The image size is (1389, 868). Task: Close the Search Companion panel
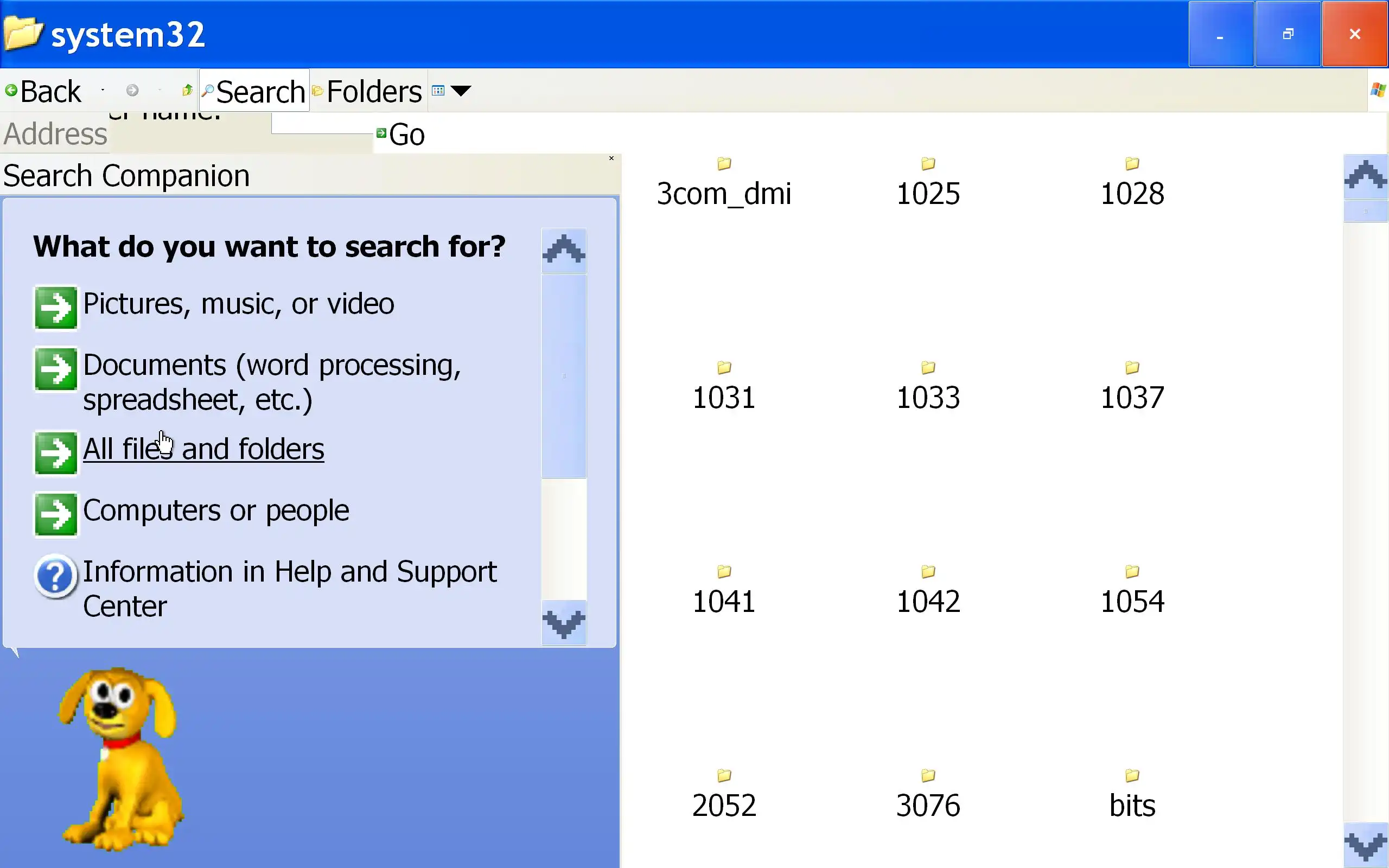[x=611, y=158]
